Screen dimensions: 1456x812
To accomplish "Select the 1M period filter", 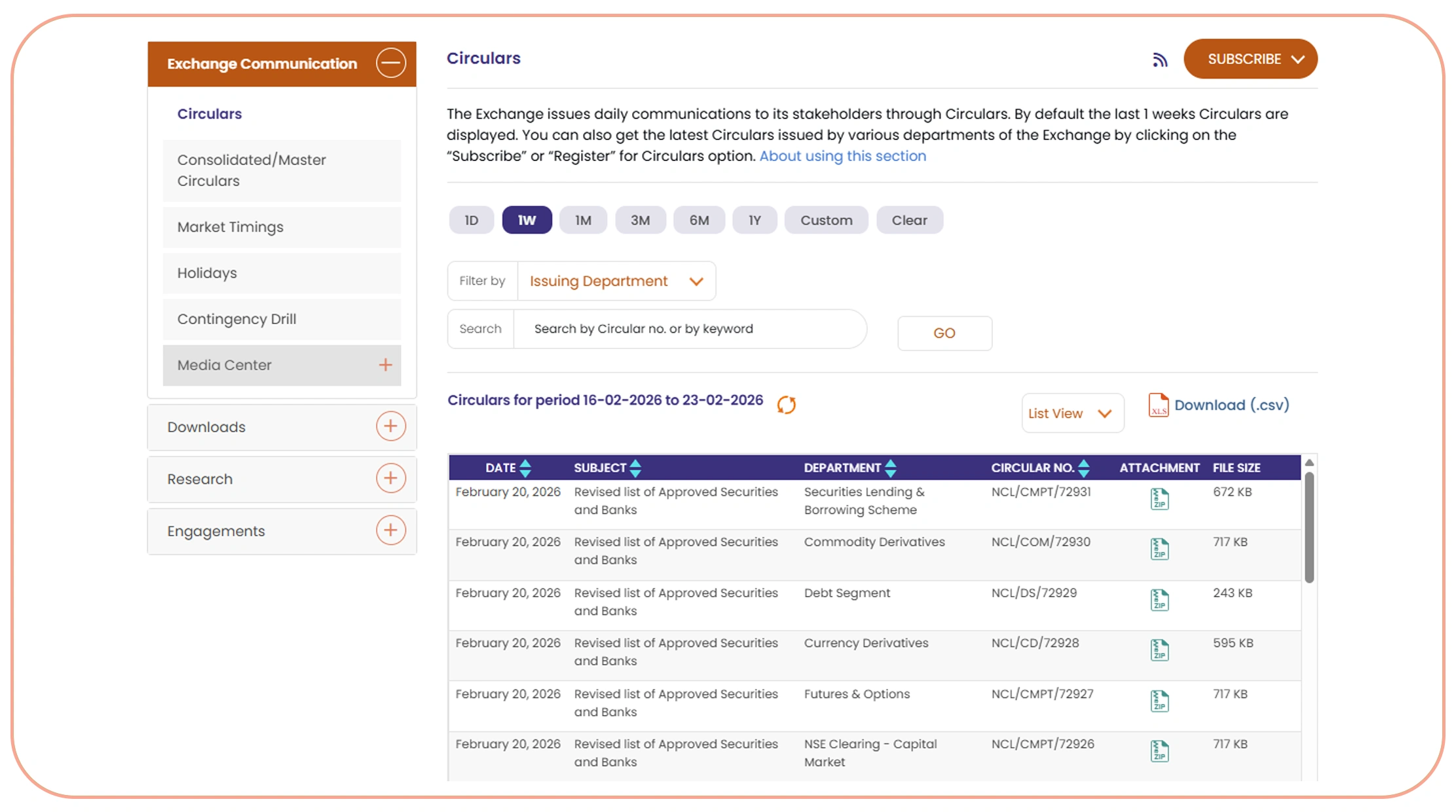I will (583, 220).
